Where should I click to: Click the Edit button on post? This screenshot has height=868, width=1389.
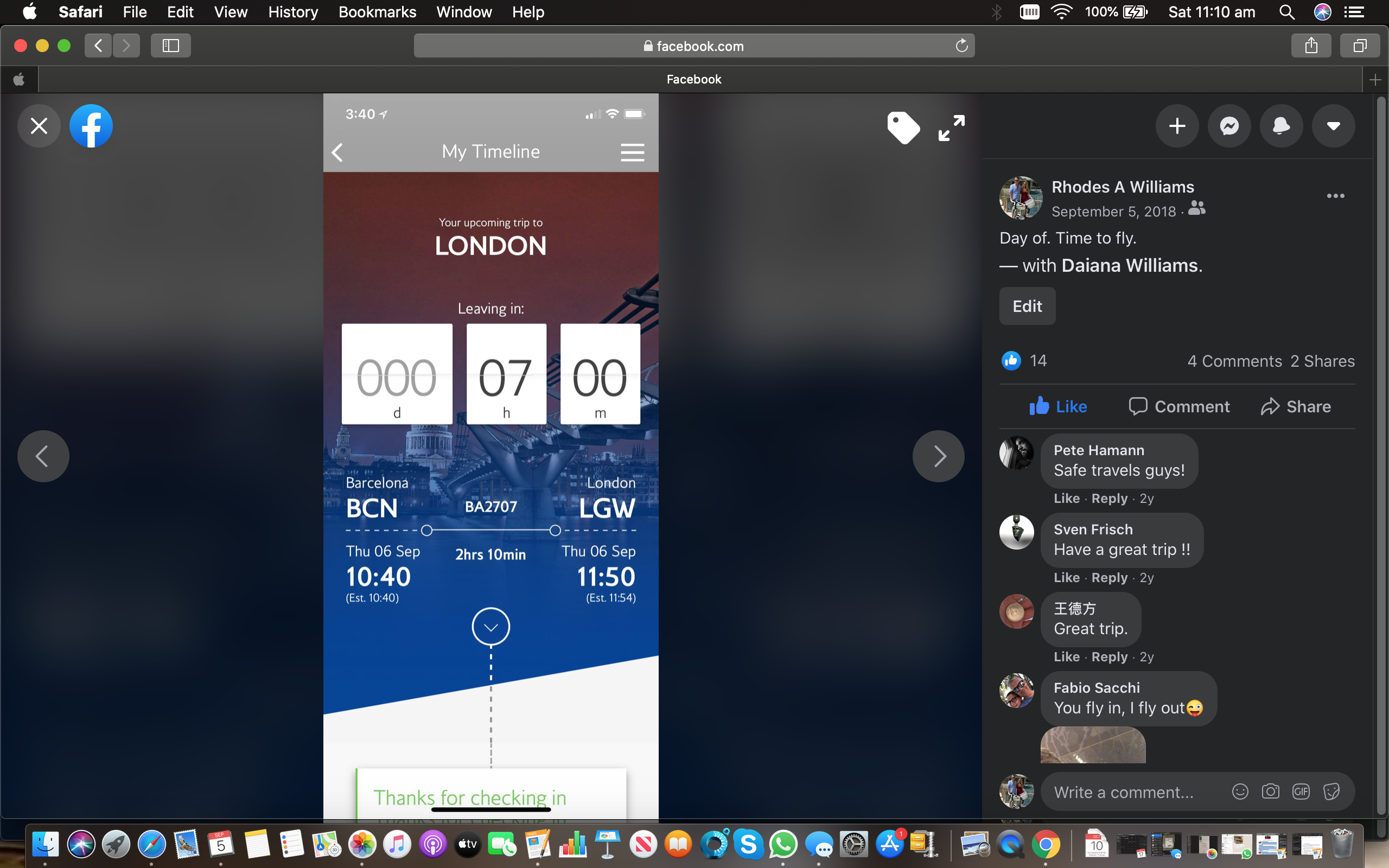pos(1028,306)
